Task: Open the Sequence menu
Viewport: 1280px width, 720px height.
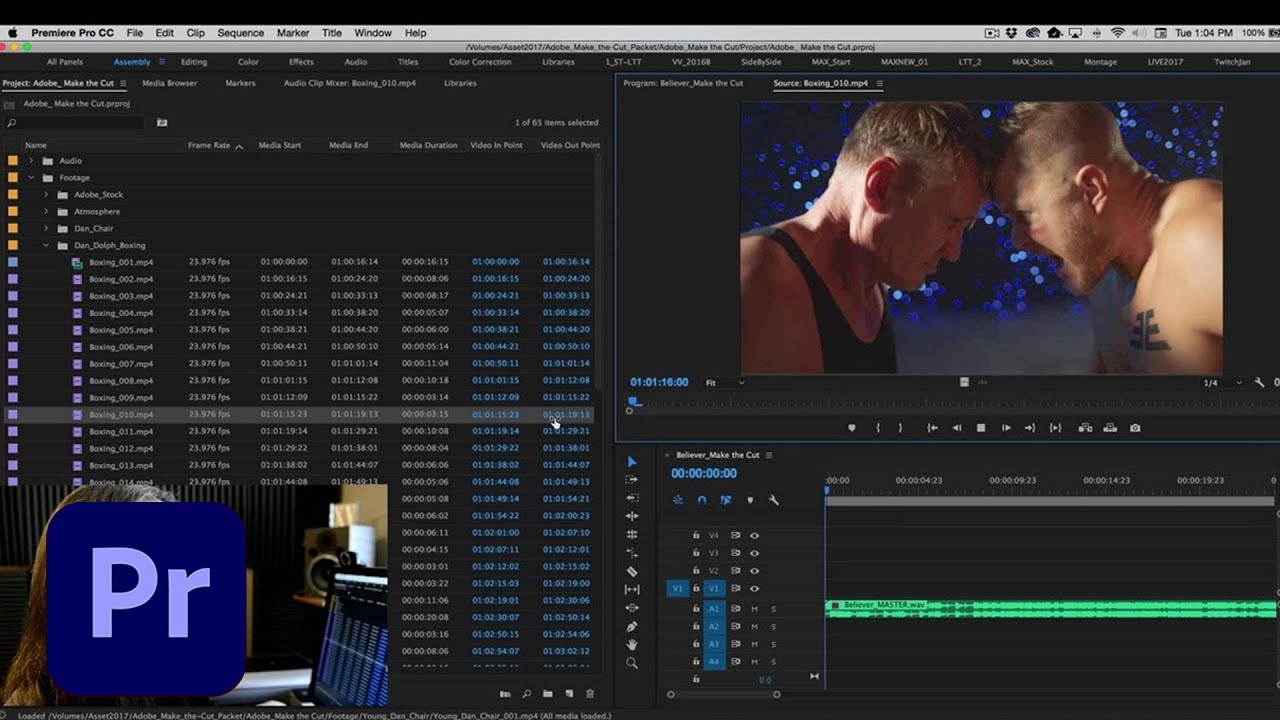Action: [x=240, y=33]
